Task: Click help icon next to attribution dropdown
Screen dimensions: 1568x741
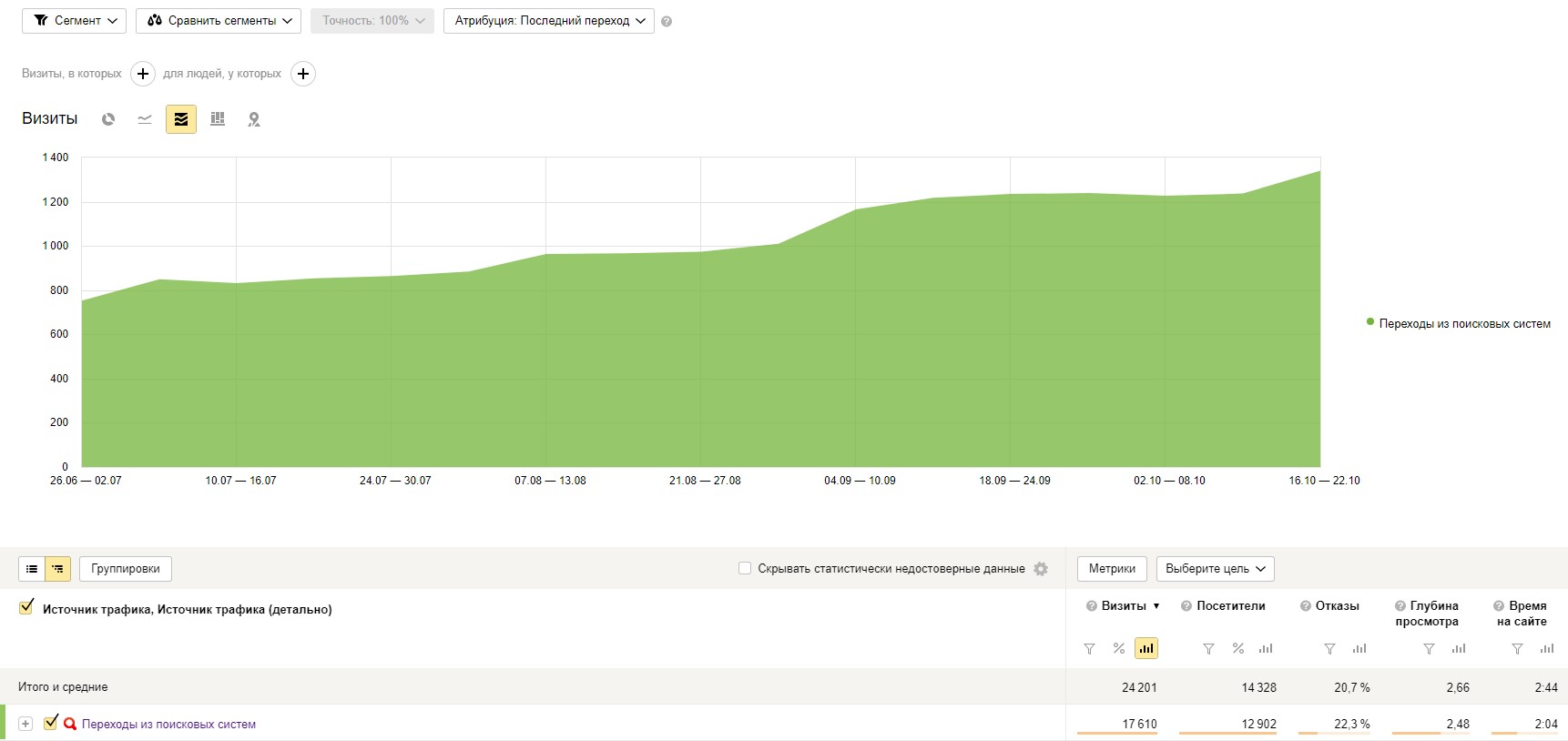Action: pos(667,22)
